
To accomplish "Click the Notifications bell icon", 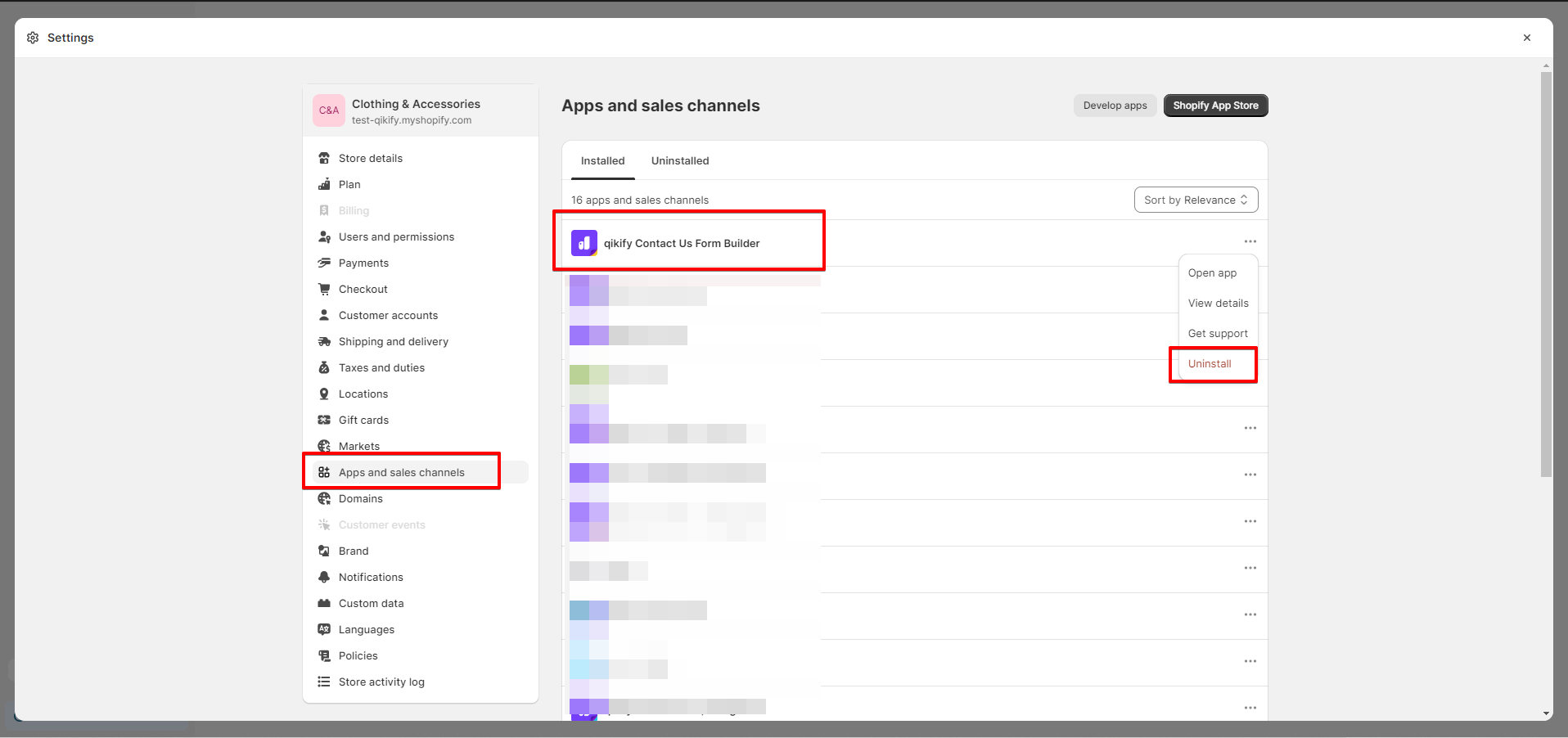I will (324, 577).
